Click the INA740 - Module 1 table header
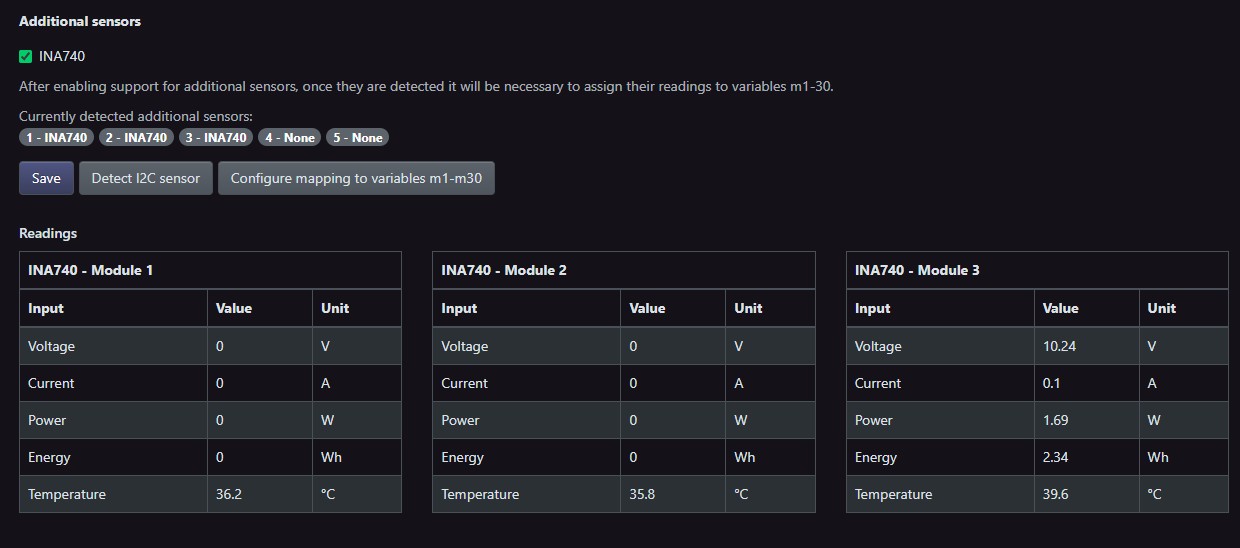Screen dimensions: 1240x548 coord(90,270)
